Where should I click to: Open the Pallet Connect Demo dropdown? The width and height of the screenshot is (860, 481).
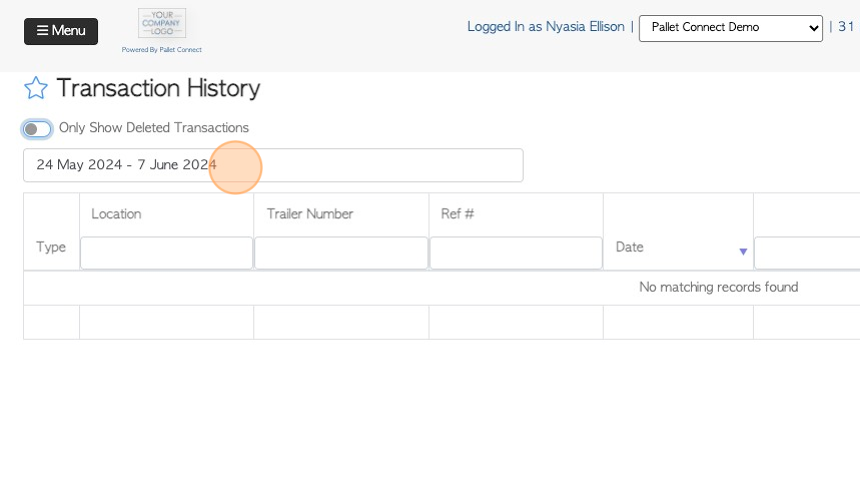click(x=730, y=28)
